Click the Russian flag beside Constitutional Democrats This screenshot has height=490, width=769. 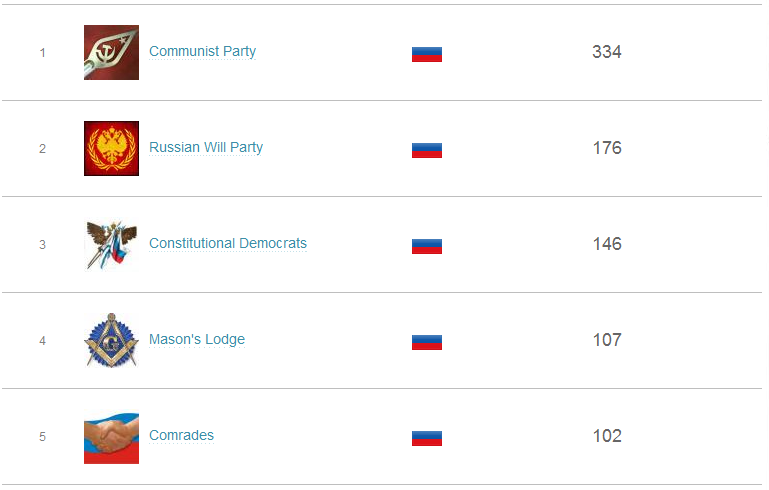[427, 246]
